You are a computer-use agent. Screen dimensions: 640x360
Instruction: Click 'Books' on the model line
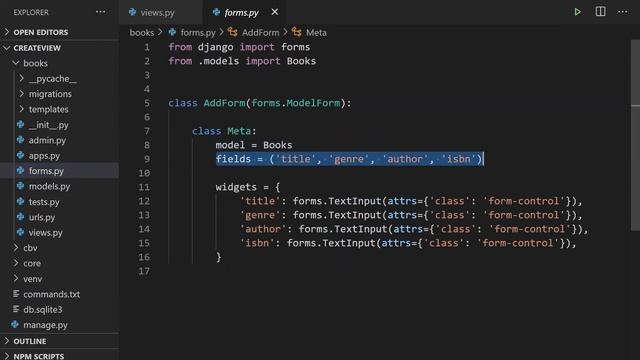click(x=278, y=145)
